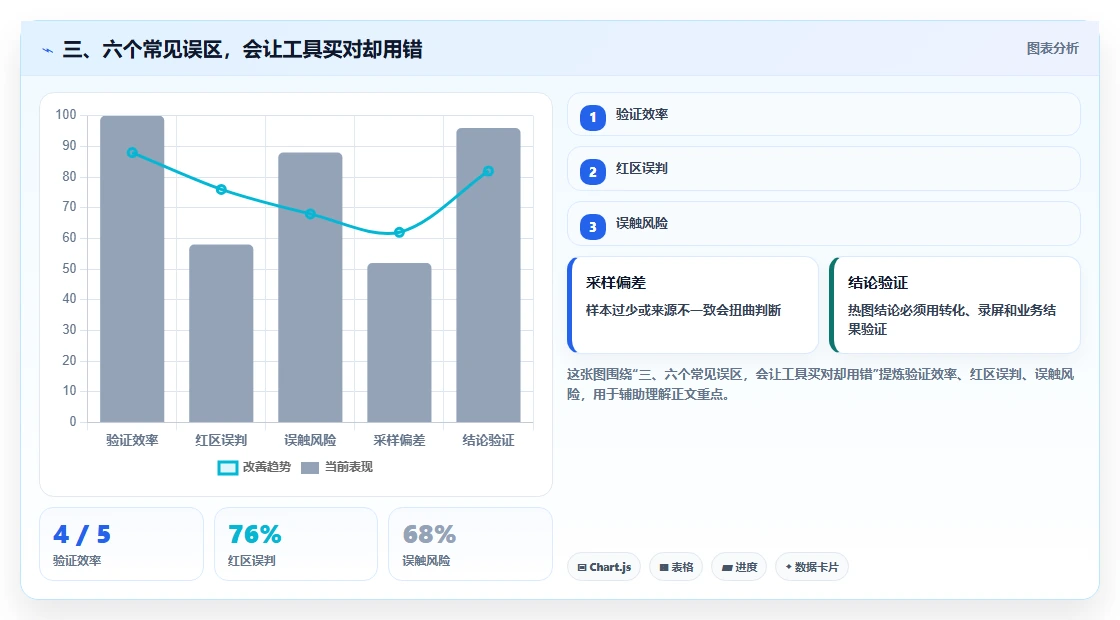Click the 采样偏差 bar in the chart
The width and height of the screenshot is (1120, 620).
(399, 342)
